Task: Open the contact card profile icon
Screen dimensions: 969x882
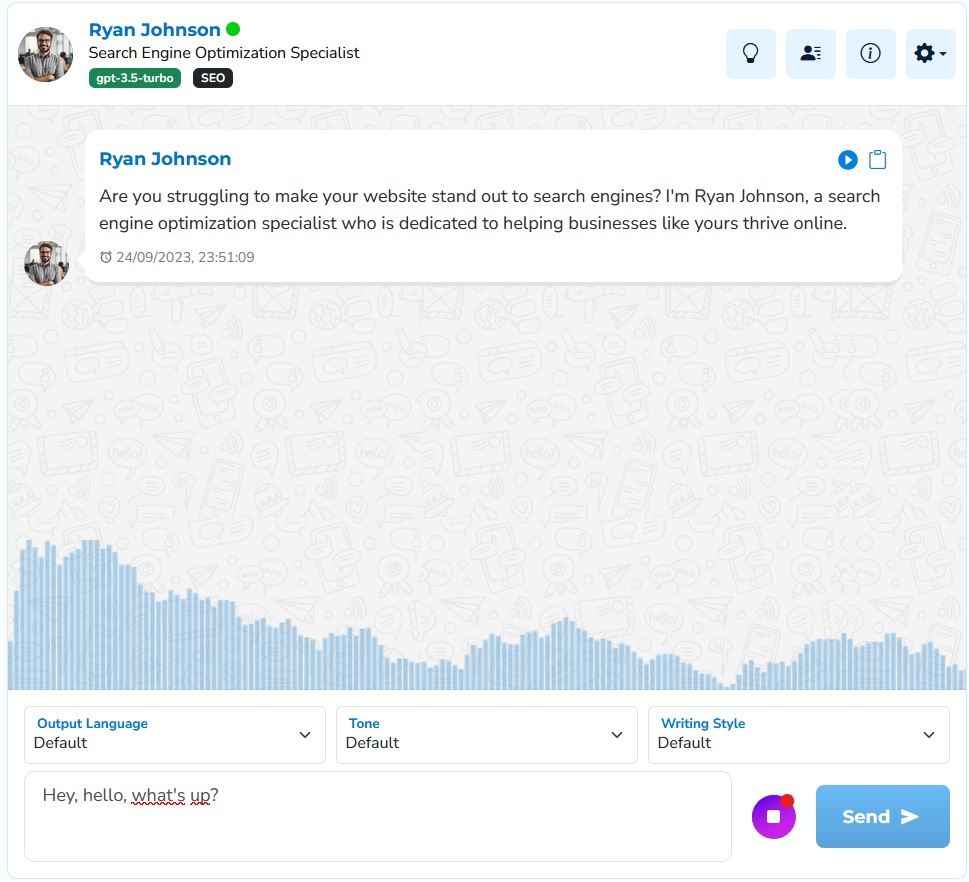Action: (810, 54)
